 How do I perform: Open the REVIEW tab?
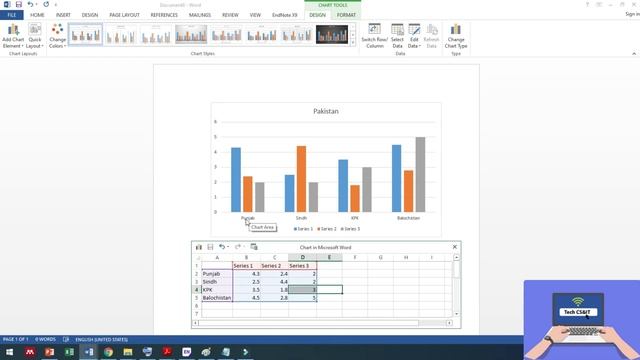coord(230,15)
